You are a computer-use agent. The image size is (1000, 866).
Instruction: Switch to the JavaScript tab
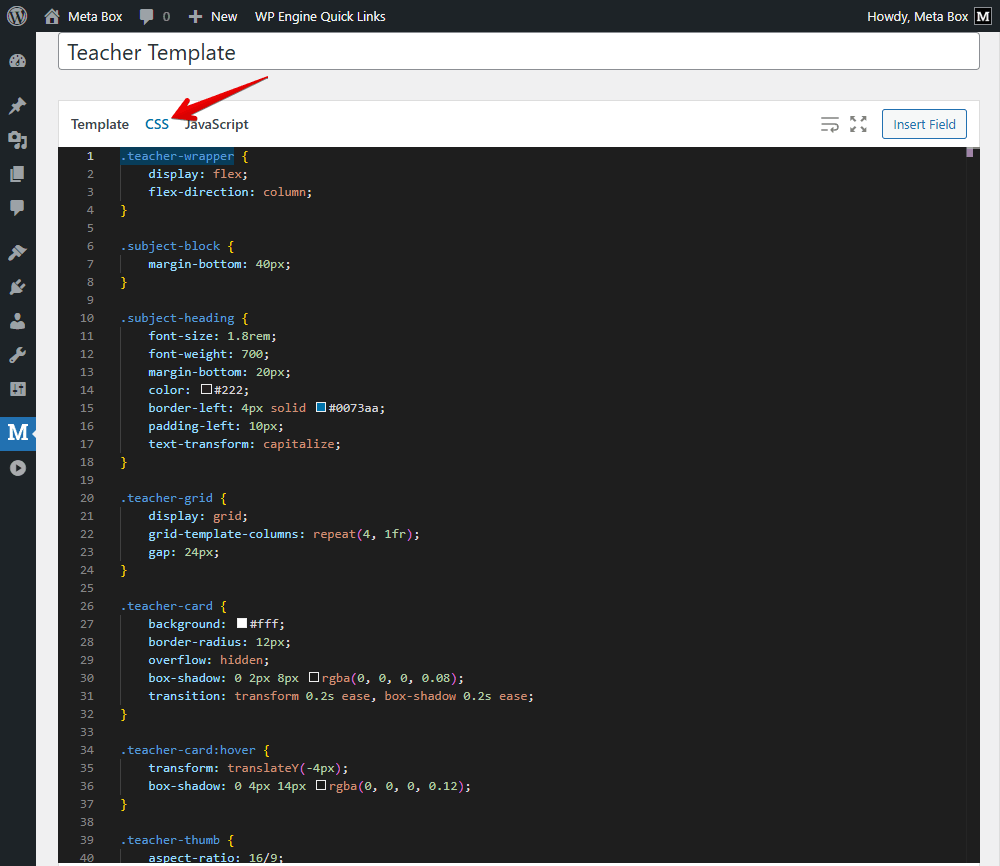point(216,124)
